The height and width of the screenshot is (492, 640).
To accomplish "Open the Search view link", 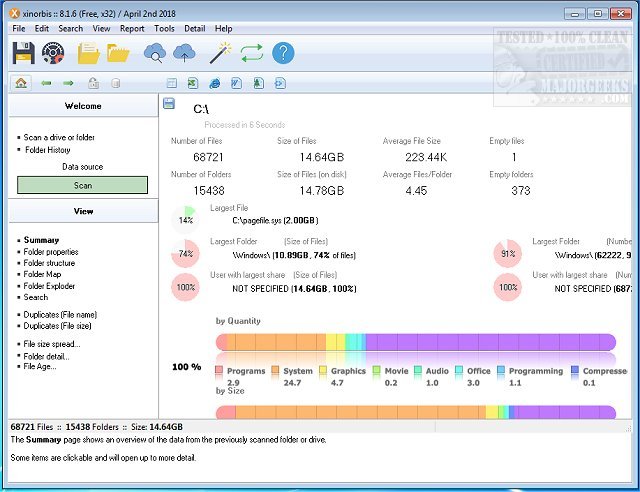I will click(36, 297).
